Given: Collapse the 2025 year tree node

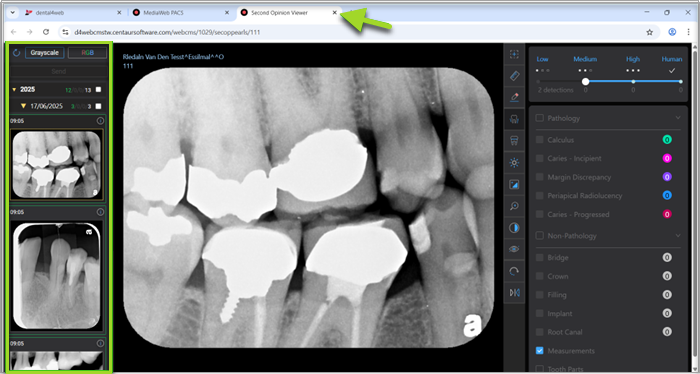Looking at the screenshot, I should pyautogui.click(x=14, y=90).
